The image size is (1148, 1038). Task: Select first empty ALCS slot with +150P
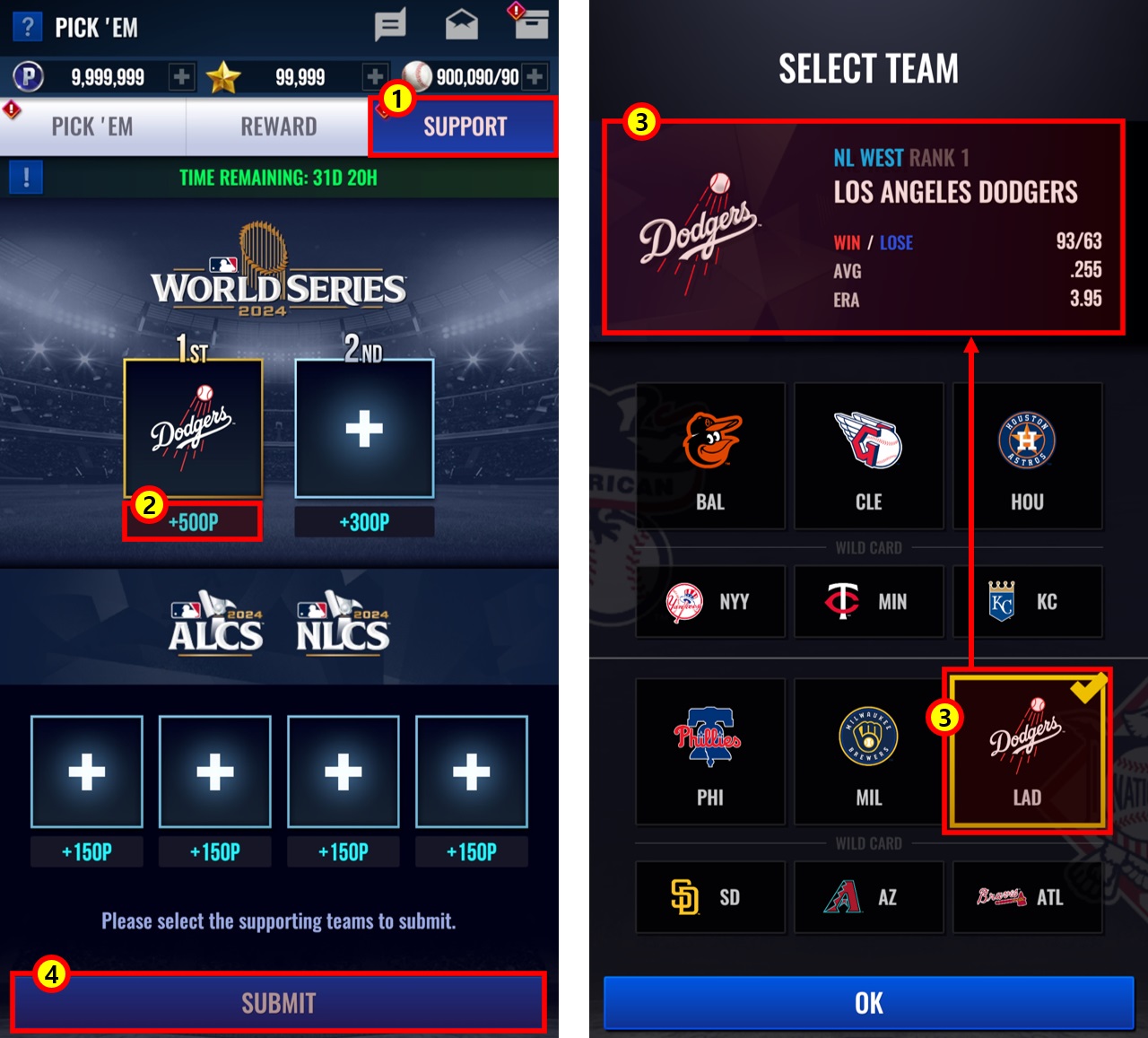pos(87,772)
